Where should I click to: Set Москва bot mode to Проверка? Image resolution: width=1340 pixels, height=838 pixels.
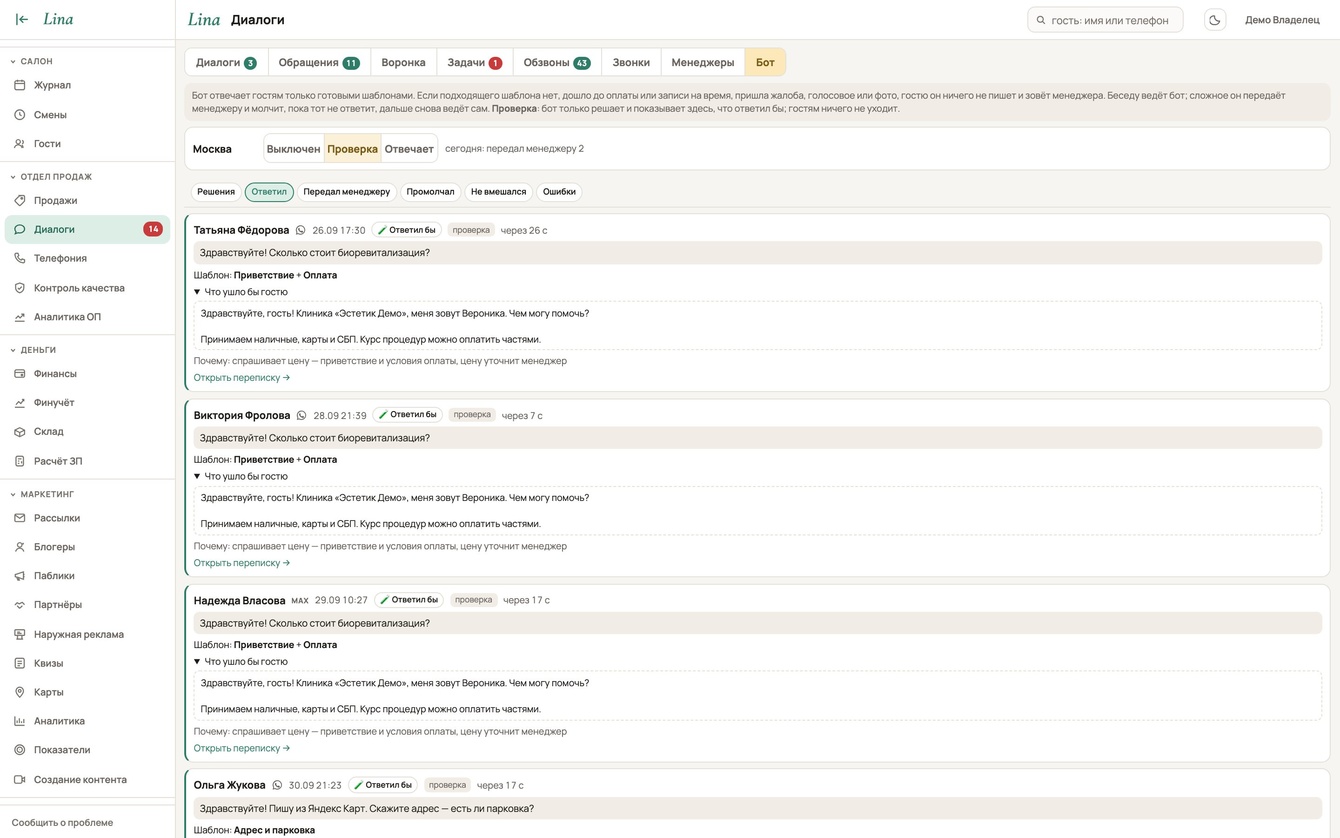(353, 149)
